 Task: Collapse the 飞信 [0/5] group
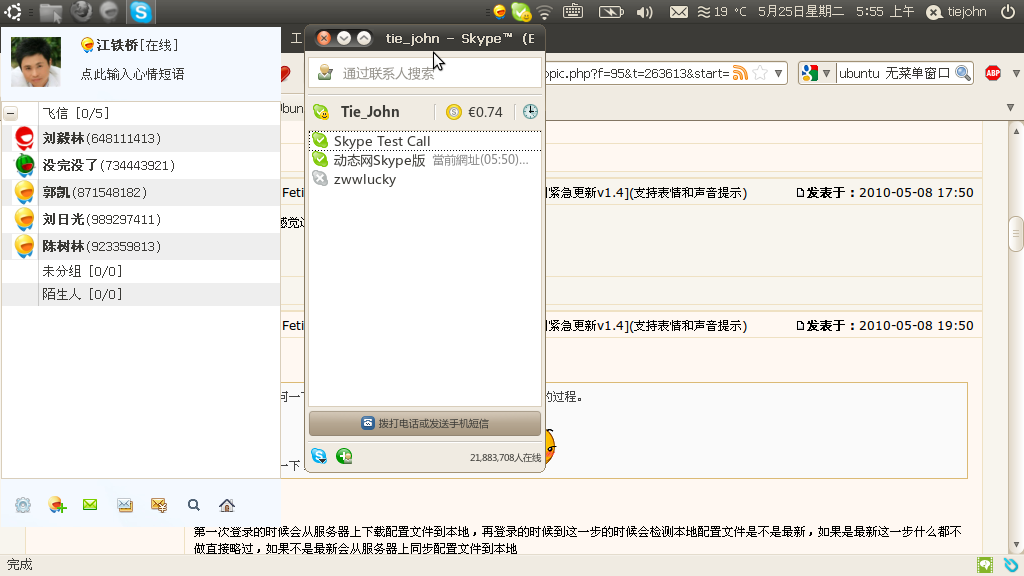[x=11, y=114]
